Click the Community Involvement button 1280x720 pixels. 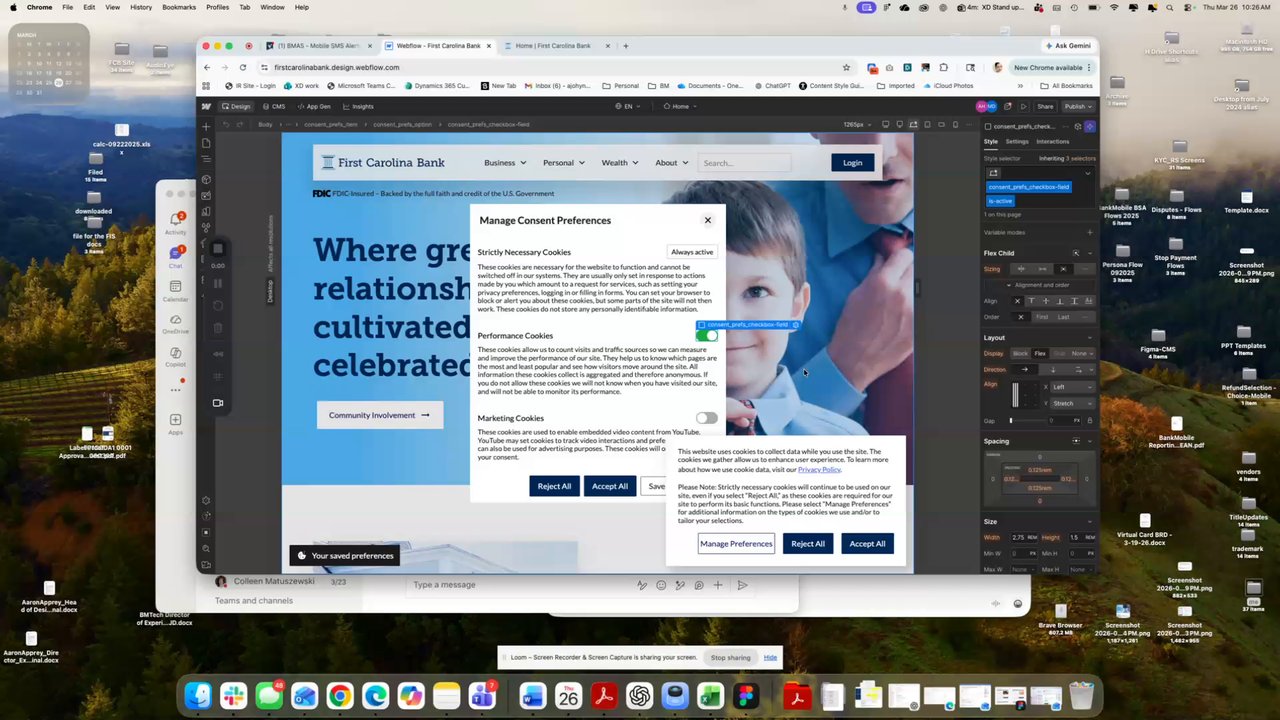click(379, 415)
